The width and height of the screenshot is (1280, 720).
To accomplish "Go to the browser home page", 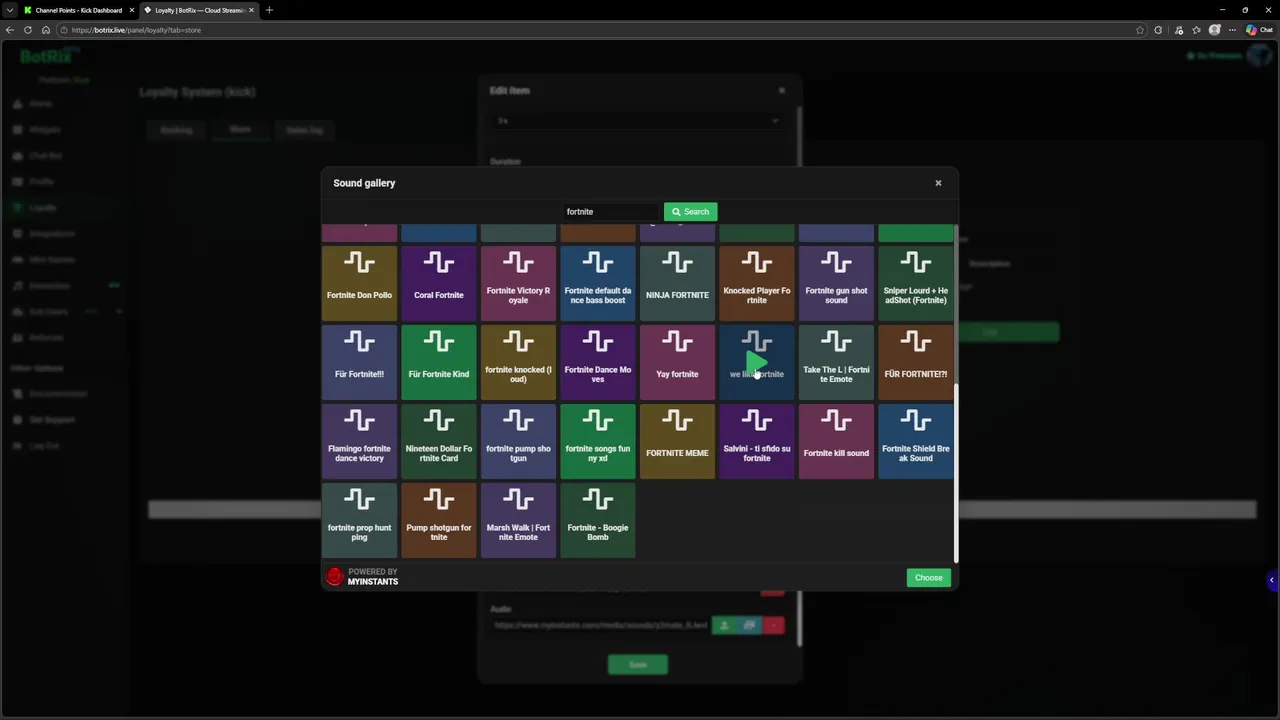I will click(x=45, y=30).
